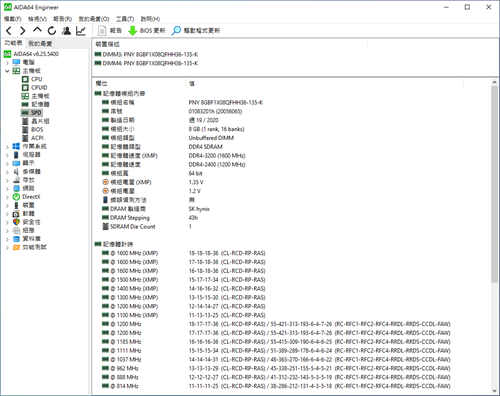Select the DDR4-2400 (1200 MHz) value row

click(x=217, y=165)
